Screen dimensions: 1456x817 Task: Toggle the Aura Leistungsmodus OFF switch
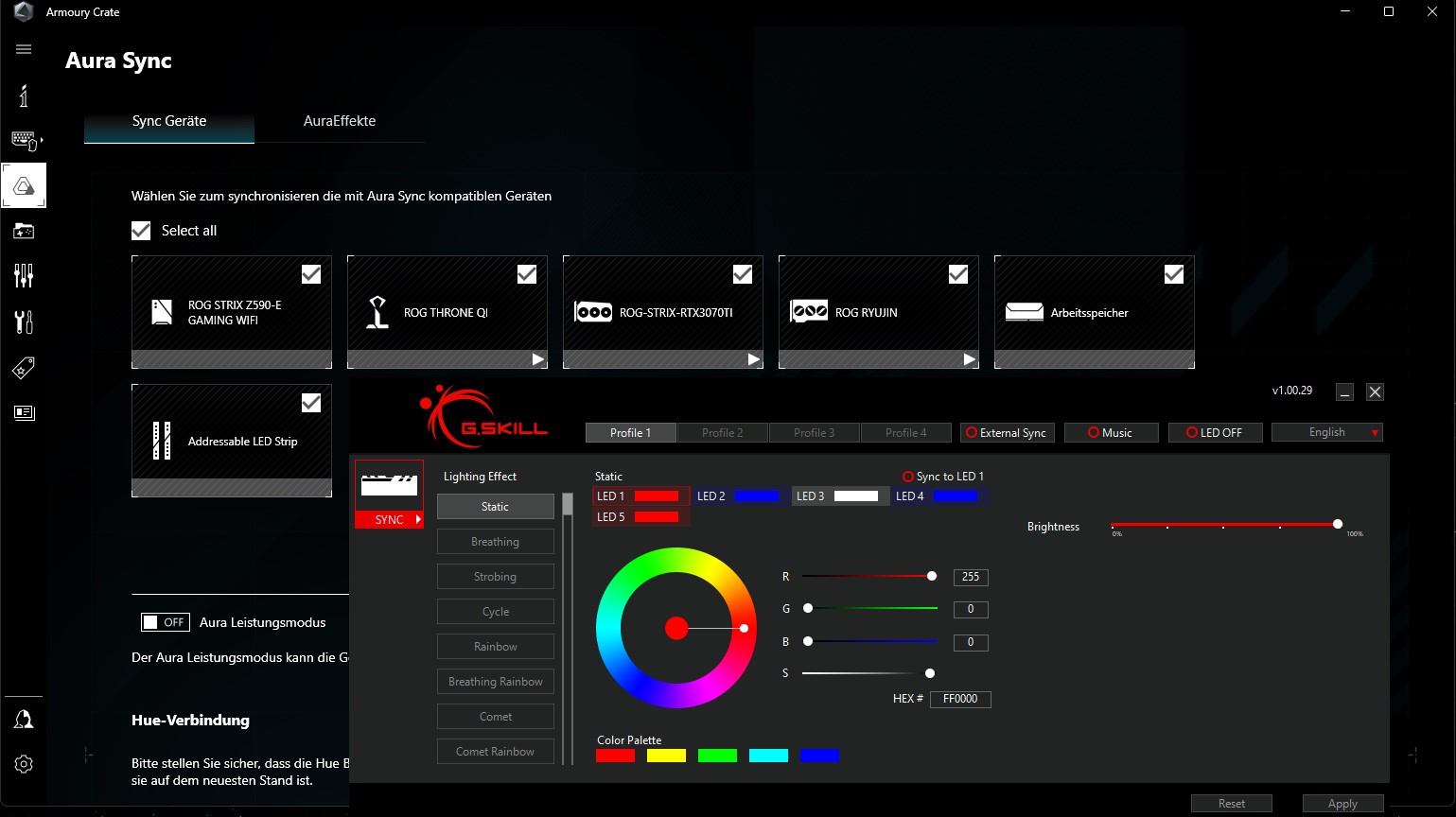coord(166,622)
